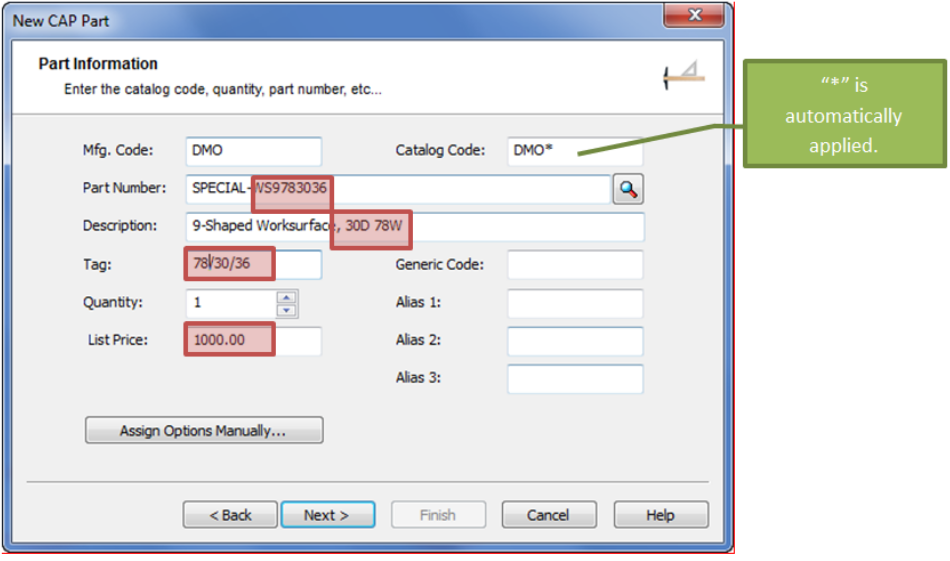Open Help for this dialog
950x561 pixels.
pyautogui.click(x=661, y=515)
